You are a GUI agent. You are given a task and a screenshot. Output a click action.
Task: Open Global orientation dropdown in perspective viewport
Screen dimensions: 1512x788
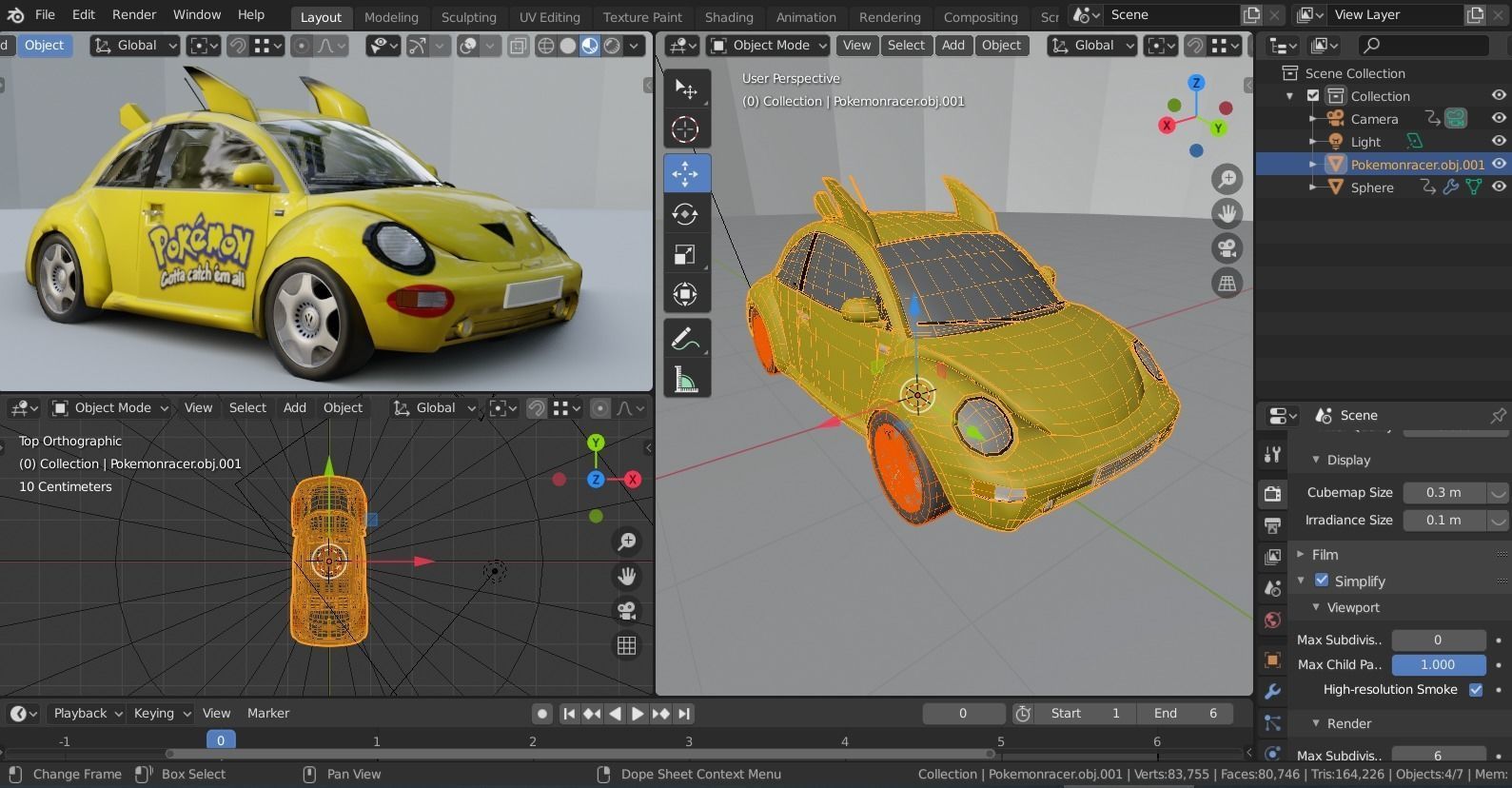[1092, 46]
